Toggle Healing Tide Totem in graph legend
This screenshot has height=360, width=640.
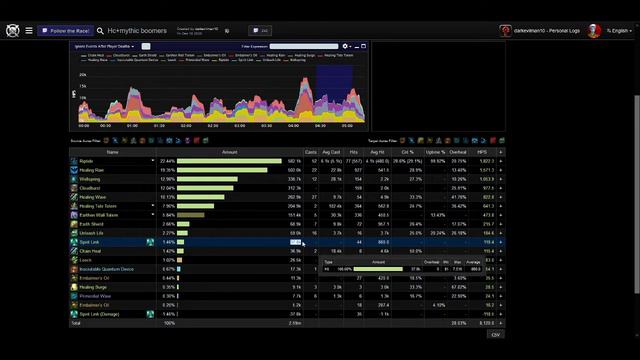tap(336, 55)
